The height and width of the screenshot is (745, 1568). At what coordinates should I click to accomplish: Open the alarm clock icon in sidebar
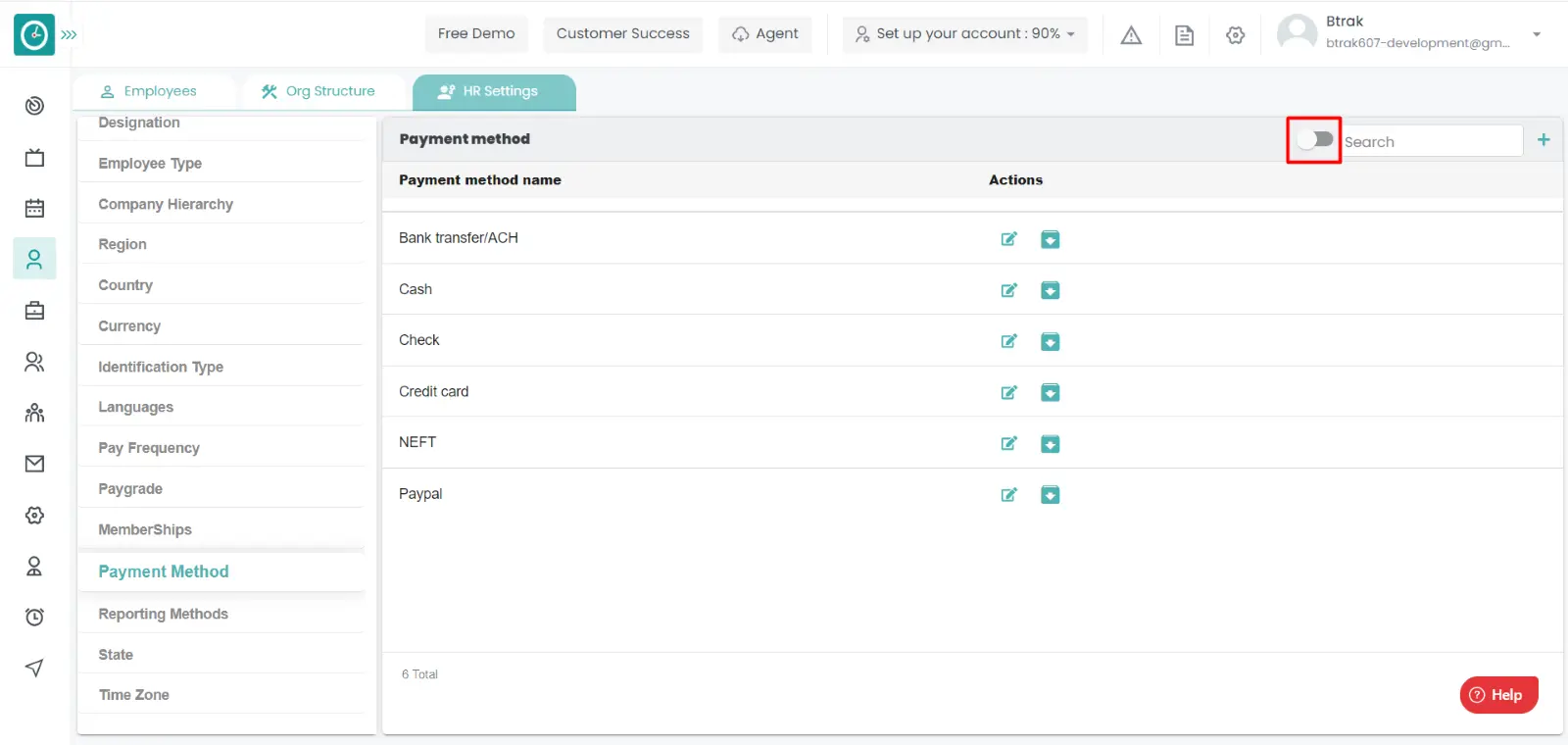(x=34, y=617)
